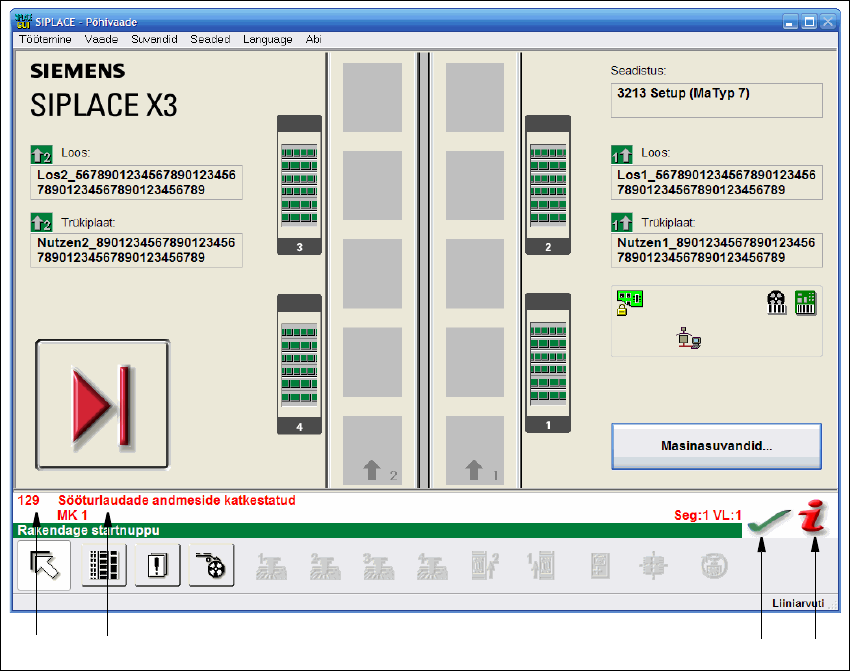Click the Nutzen2 board name field

136,250
